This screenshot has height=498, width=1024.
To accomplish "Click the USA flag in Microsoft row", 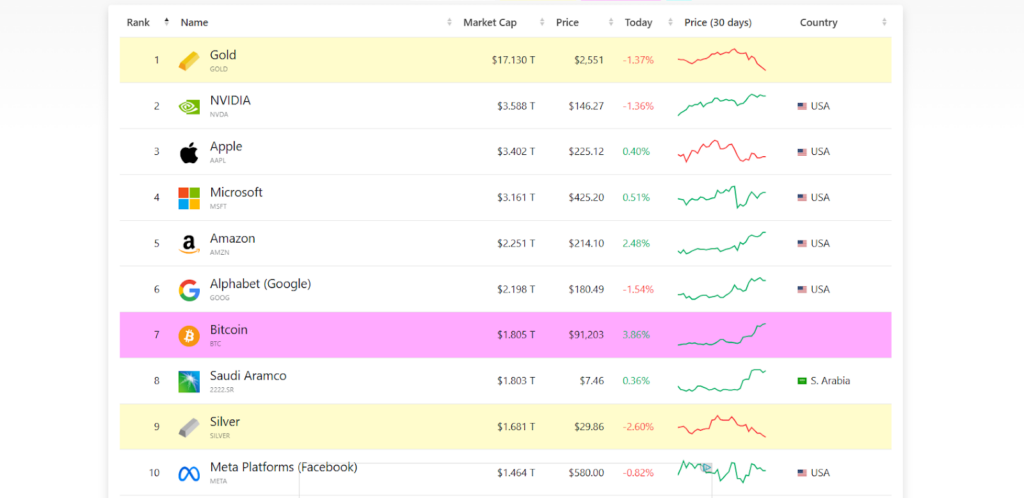I will (802, 198).
